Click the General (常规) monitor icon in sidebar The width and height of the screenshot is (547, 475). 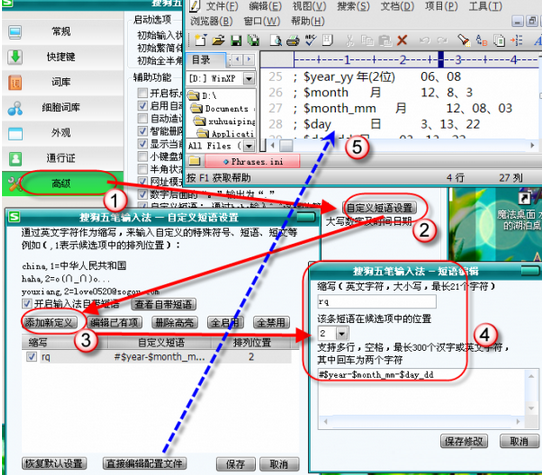click(15, 32)
